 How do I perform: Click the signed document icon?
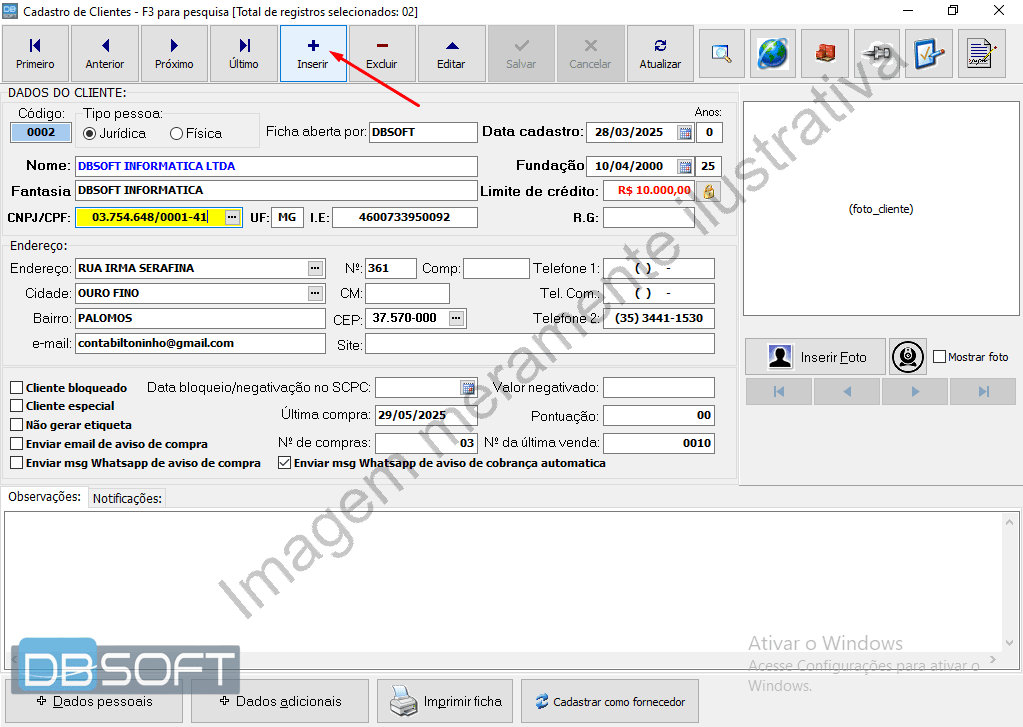(x=981, y=54)
